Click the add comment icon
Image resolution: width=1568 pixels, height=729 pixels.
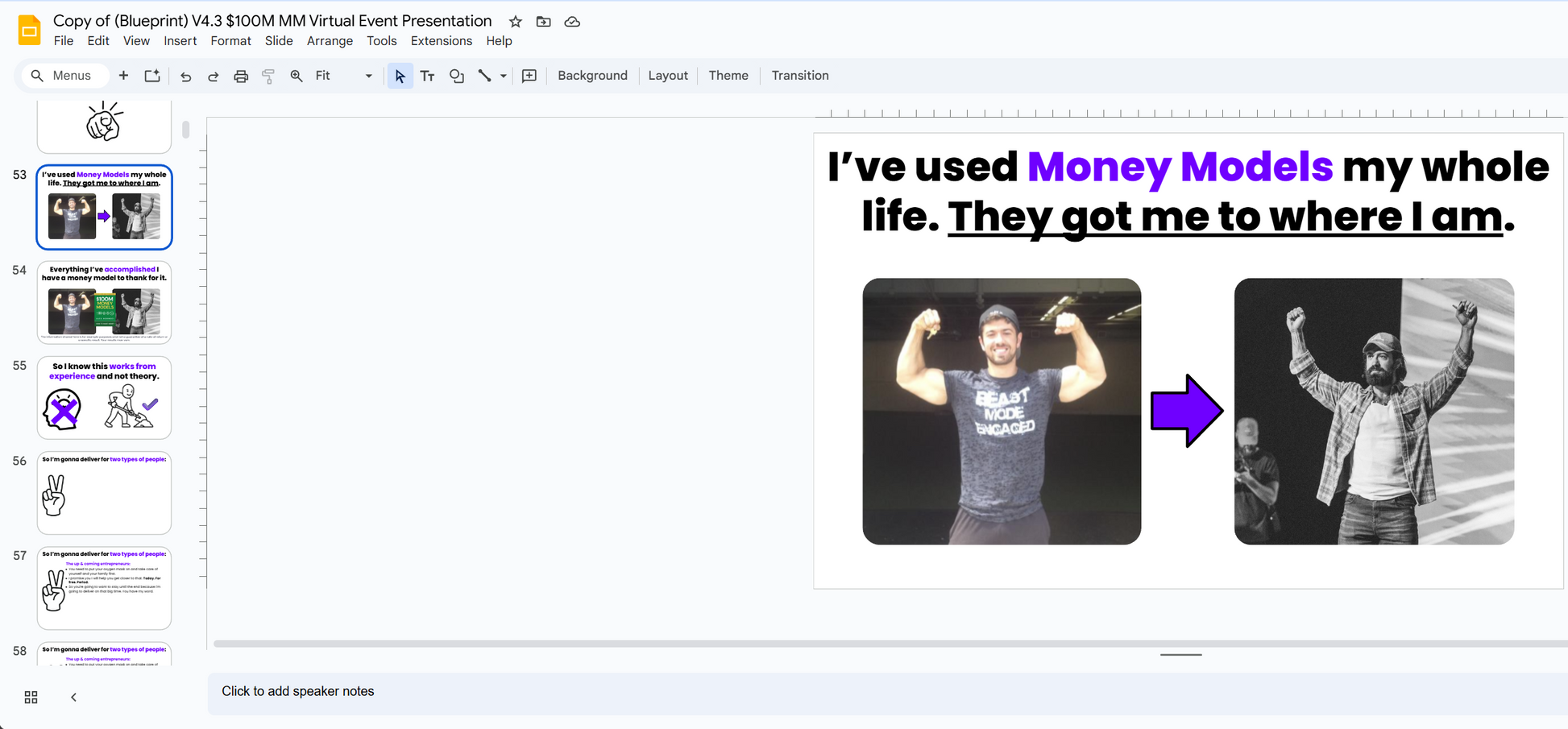(x=529, y=76)
